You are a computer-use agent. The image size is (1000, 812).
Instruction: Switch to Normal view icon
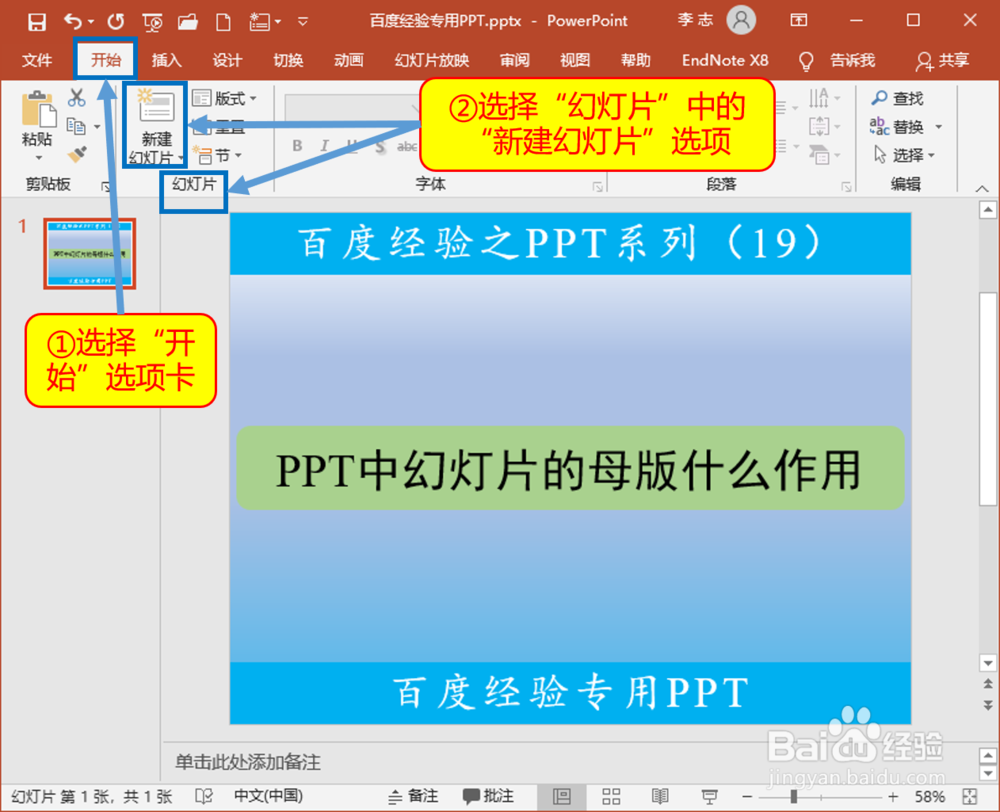click(562, 796)
